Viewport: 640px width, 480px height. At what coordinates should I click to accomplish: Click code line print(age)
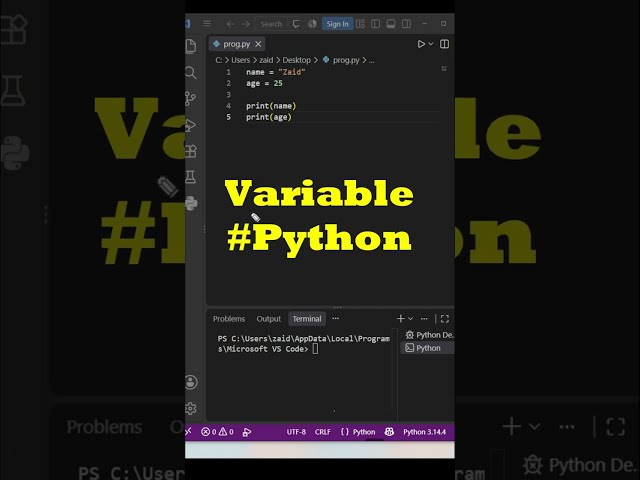pos(269,117)
